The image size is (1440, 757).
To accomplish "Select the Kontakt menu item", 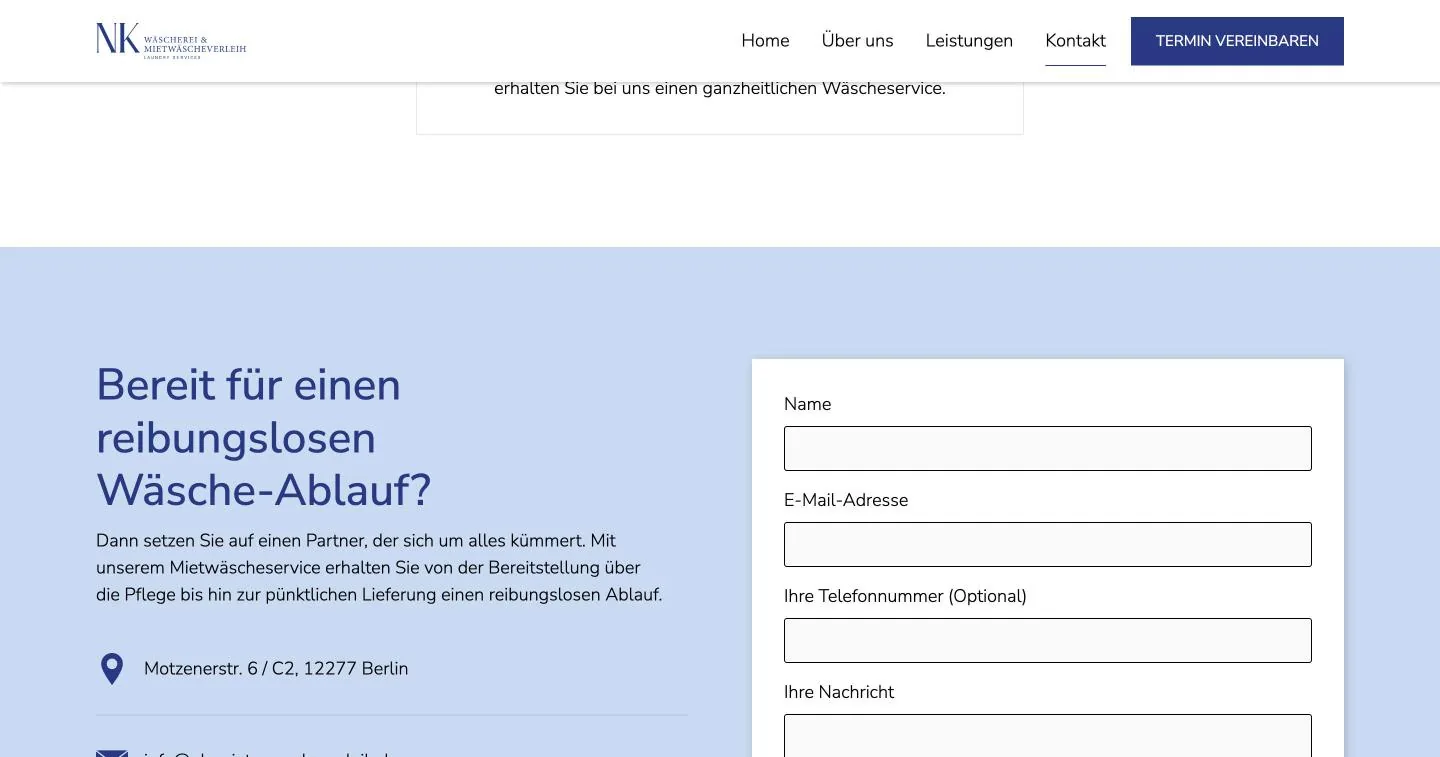I will tap(1075, 41).
